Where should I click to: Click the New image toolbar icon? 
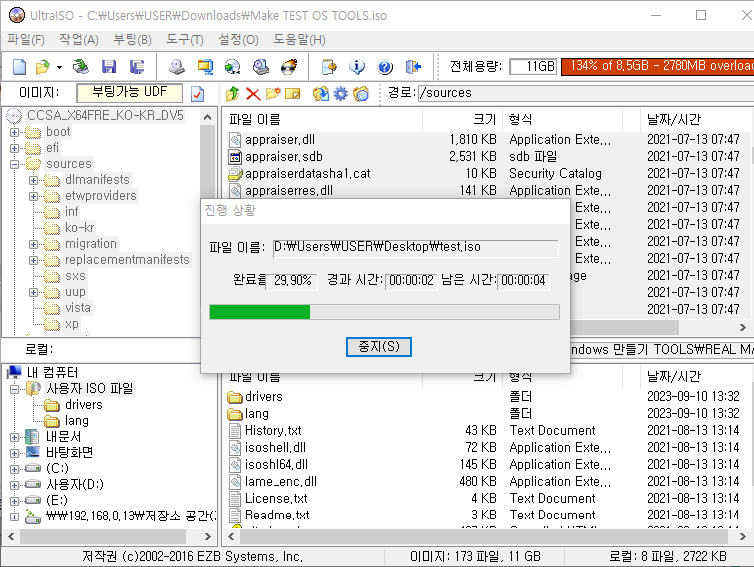pos(19,66)
